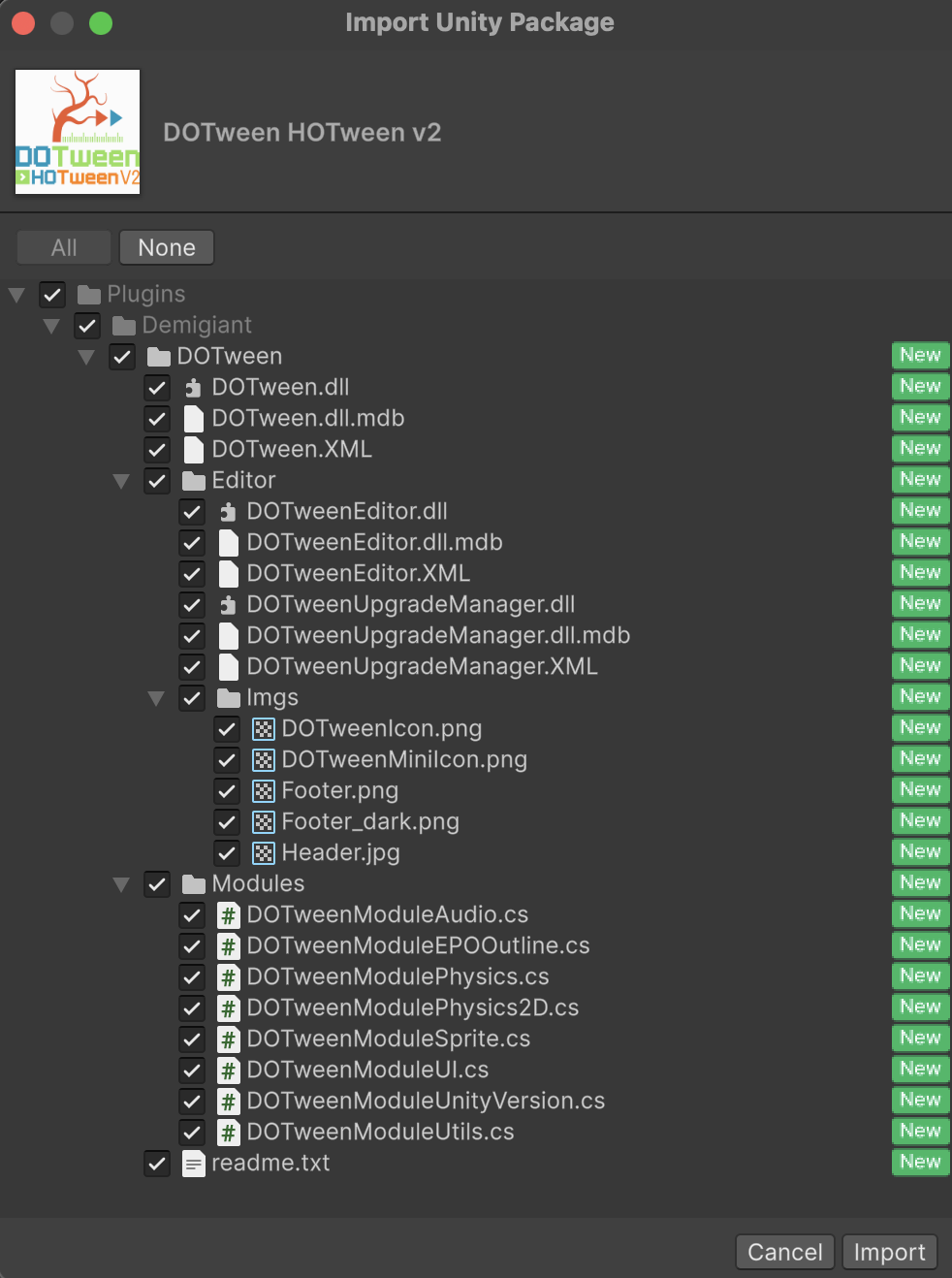Screen dimensions: 952x1278
Task: Click the DOTweenEditor.dll plugin icon
Action: coord(229,511)
